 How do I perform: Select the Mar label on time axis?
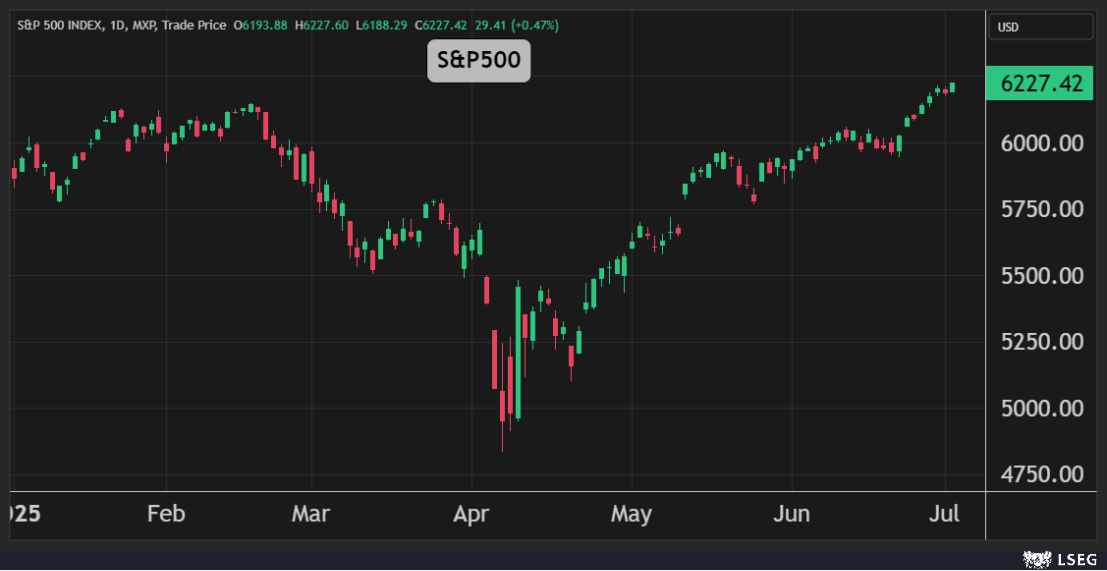coord(311,515)
